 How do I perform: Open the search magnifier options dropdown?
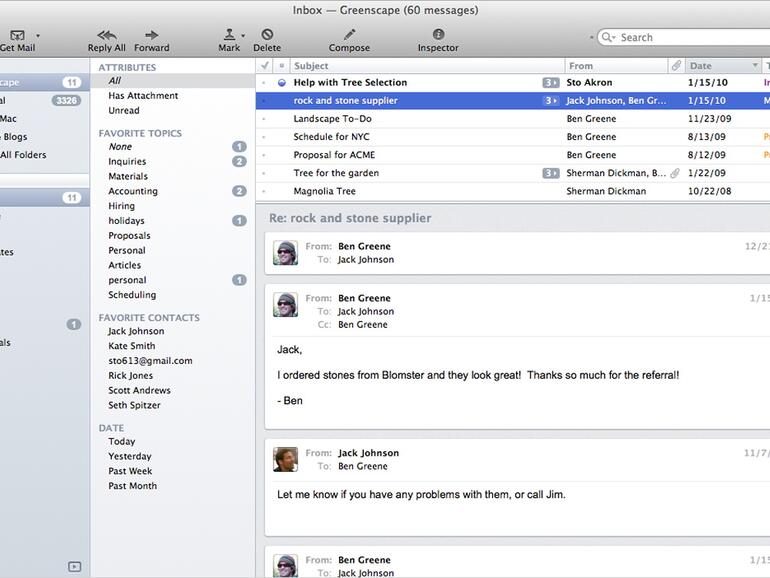(x=609, y=38)
